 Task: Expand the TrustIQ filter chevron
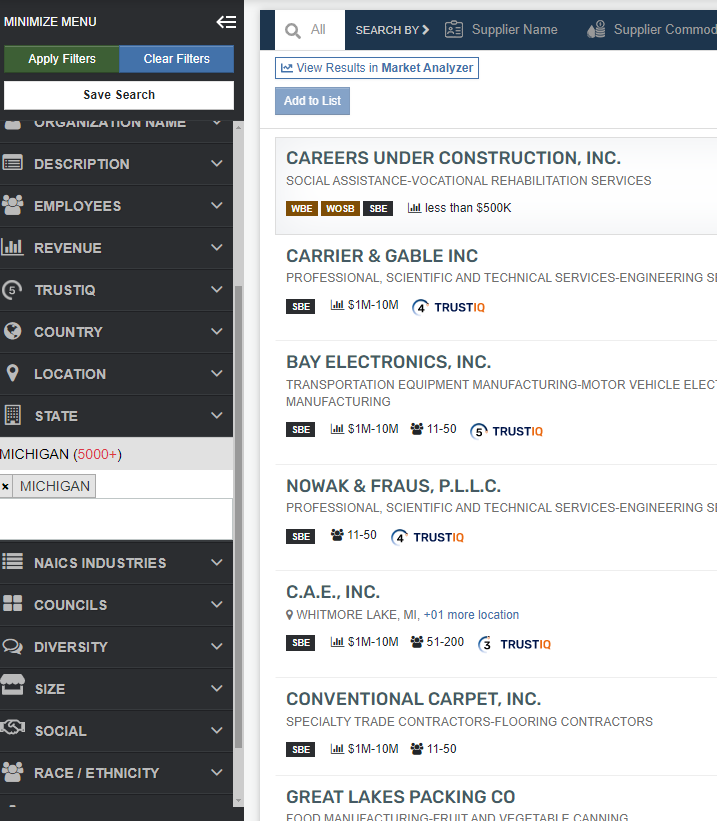point(217,289)
